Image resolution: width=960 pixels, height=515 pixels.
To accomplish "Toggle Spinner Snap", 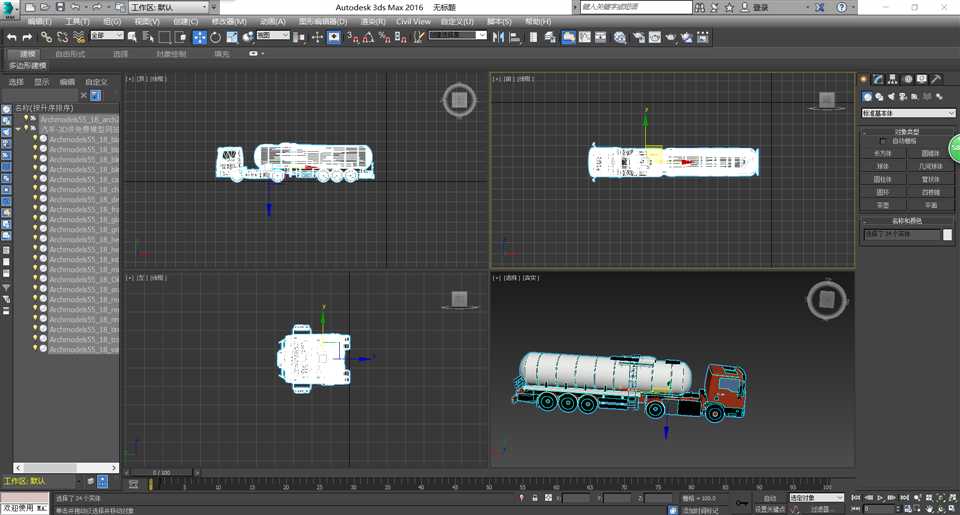I will [x=400, y=37].
